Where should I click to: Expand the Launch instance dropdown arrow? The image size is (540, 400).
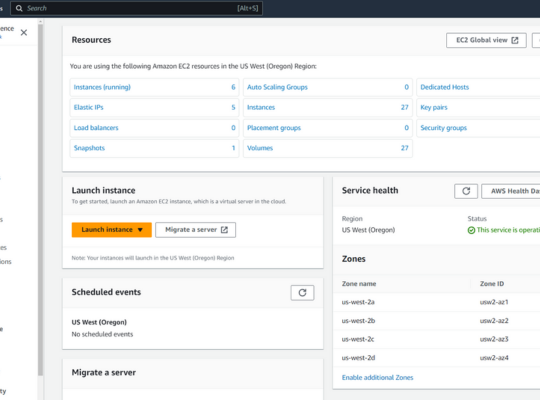[140, 230]
